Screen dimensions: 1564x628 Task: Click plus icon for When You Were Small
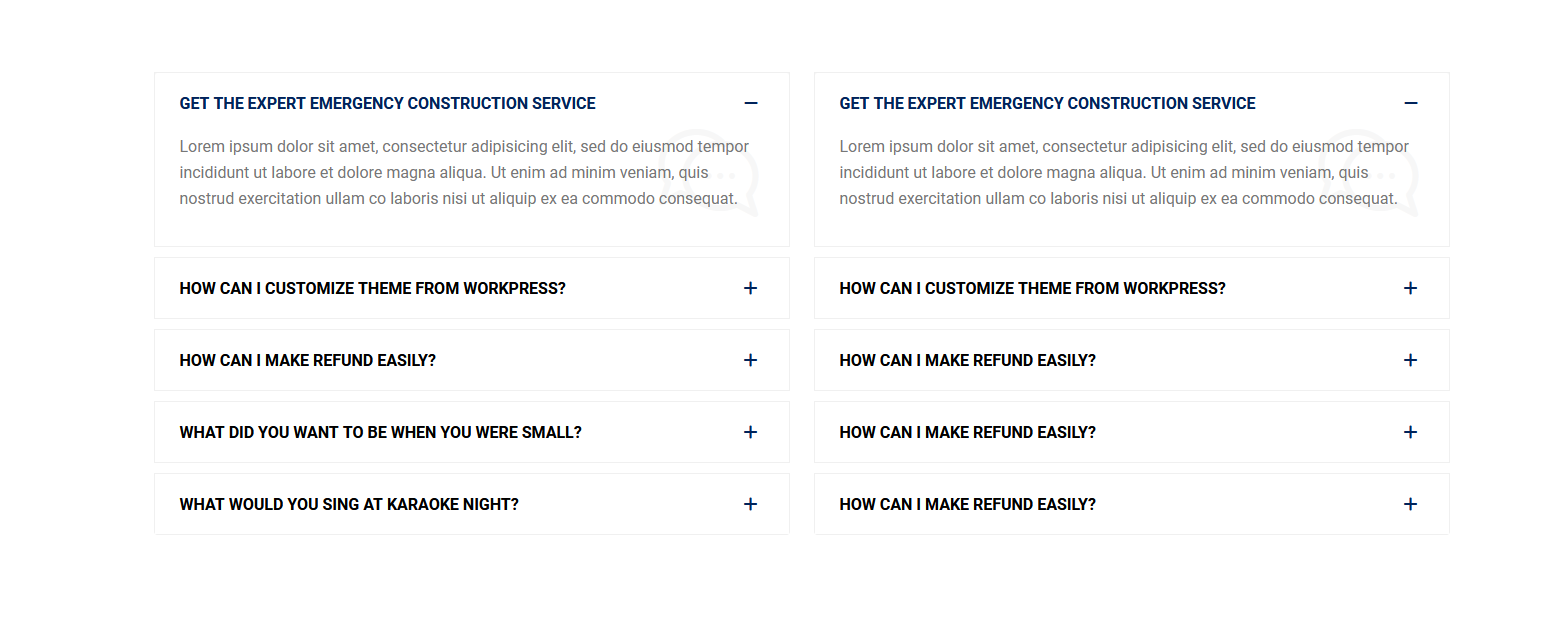(751, 432)
